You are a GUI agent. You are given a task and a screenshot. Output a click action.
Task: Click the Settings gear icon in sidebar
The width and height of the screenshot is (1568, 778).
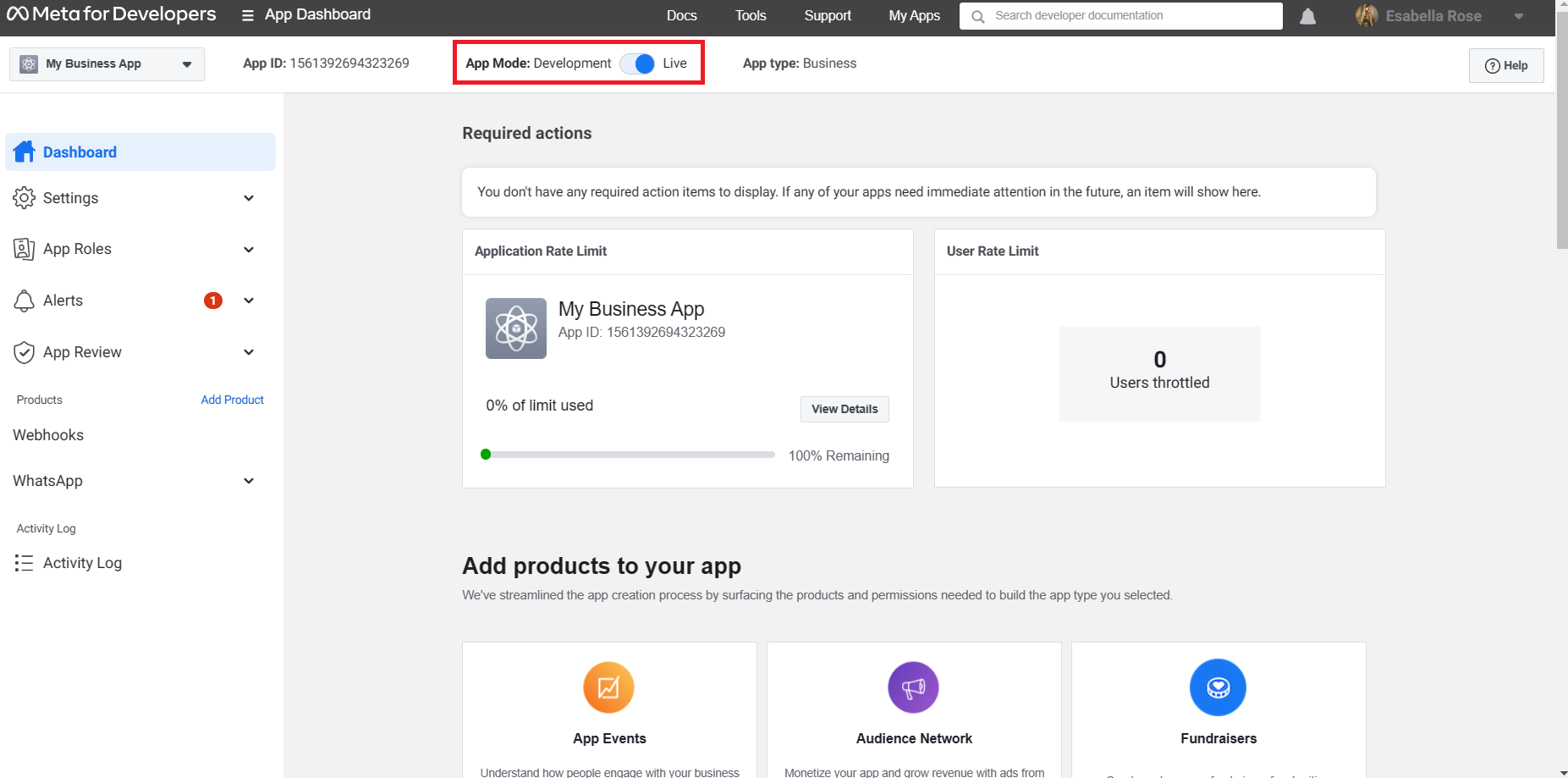25,198
